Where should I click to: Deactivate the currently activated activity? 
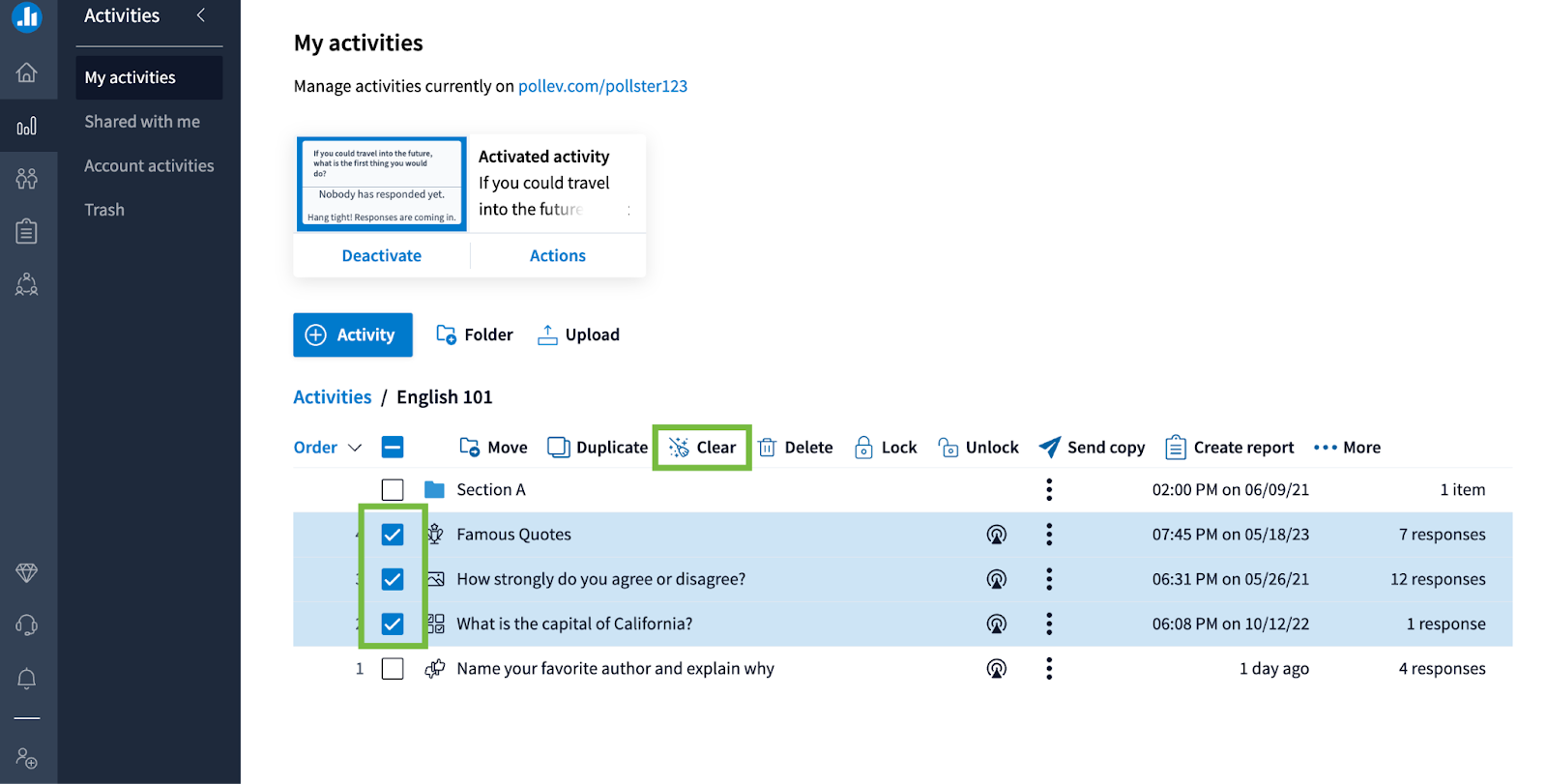[x=382, y=256]
